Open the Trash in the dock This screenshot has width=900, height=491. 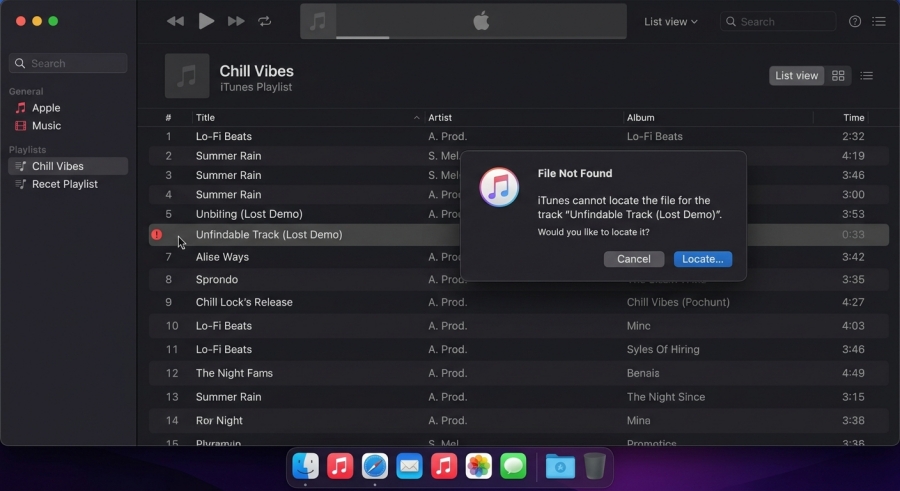(x=595, y=466)
